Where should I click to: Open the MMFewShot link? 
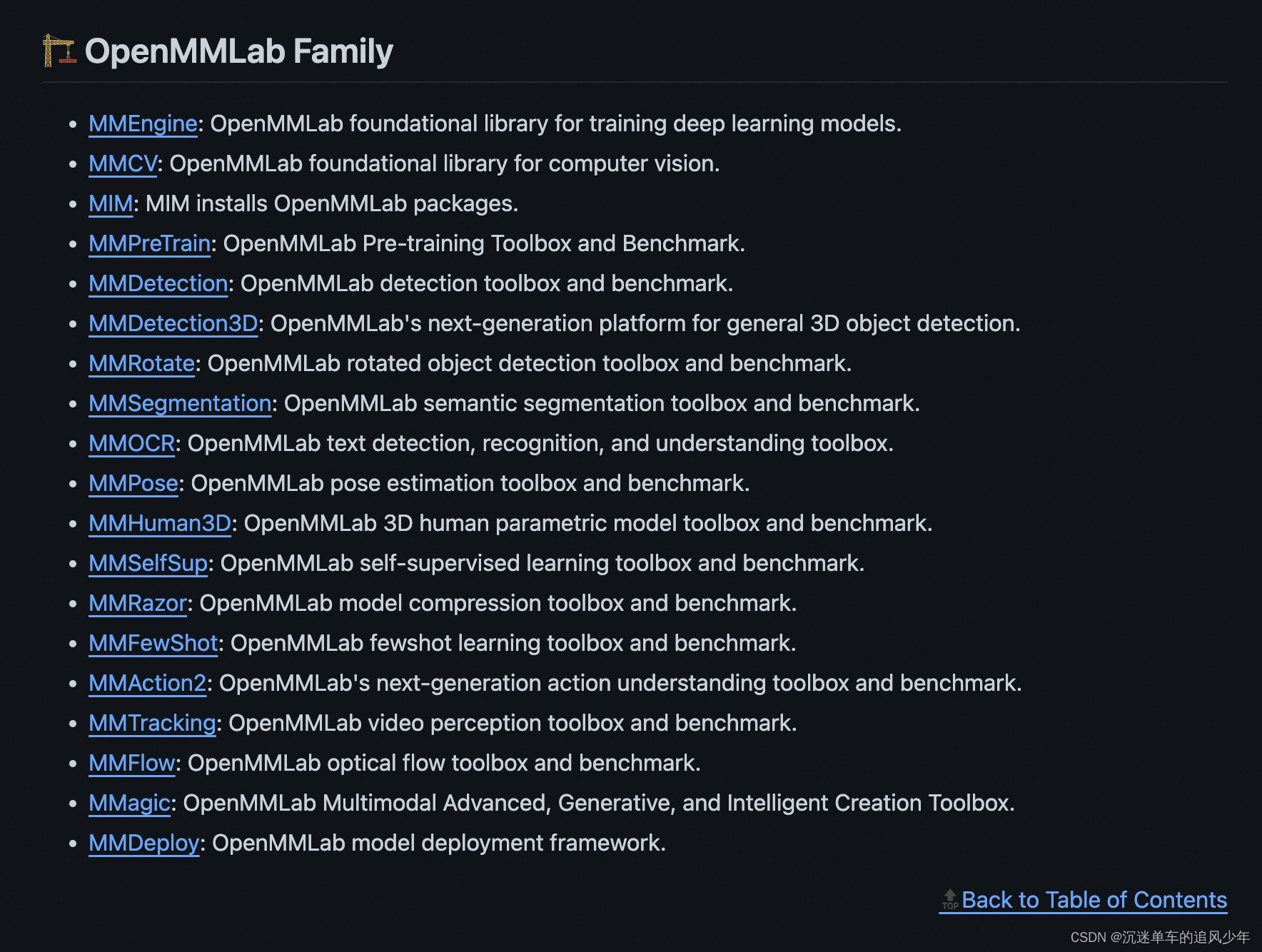click(153, 643)
